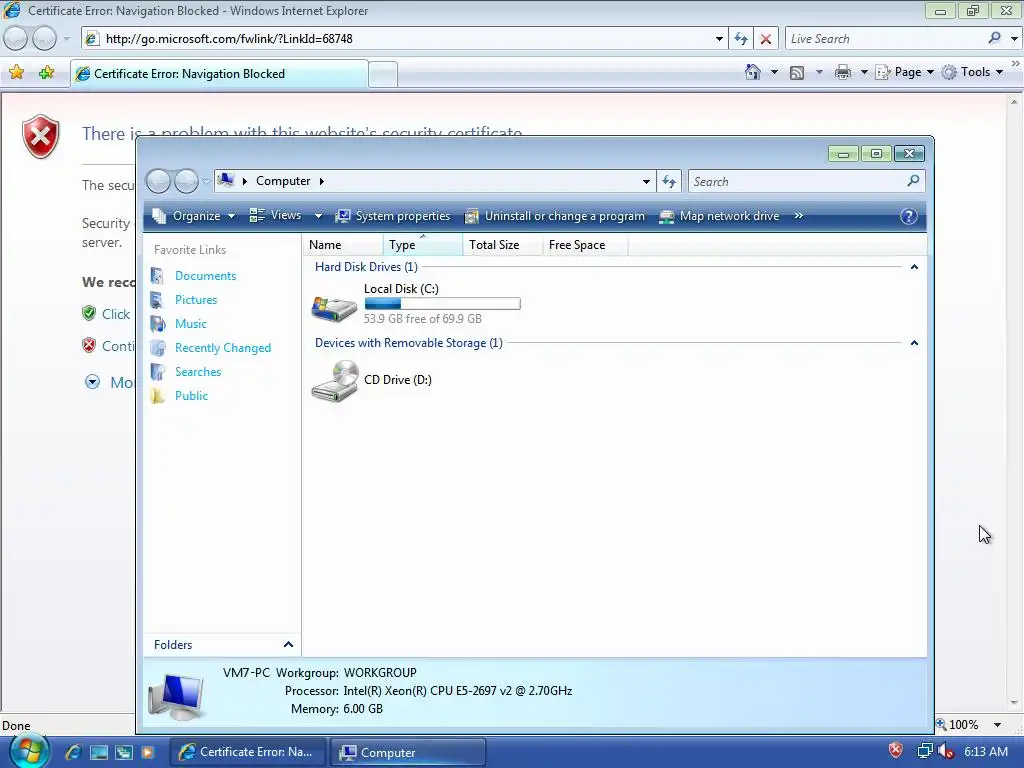Image resolution: width=1024 pixels, height=768 pixels.
Task: Click Explorer Forward navigation button
Action: pyautogui.click(x=186, y=181)
